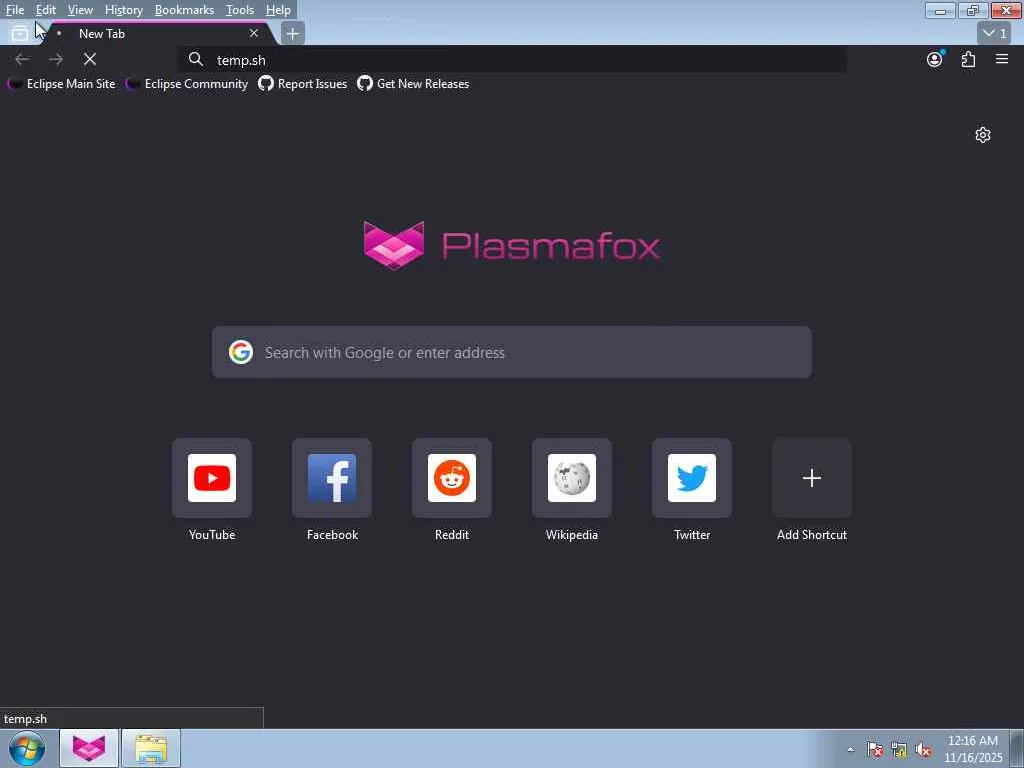This screenshot has width=1024, height=768.
Task: Open the hamburger application menu
Action: [x=1002, y=59]
